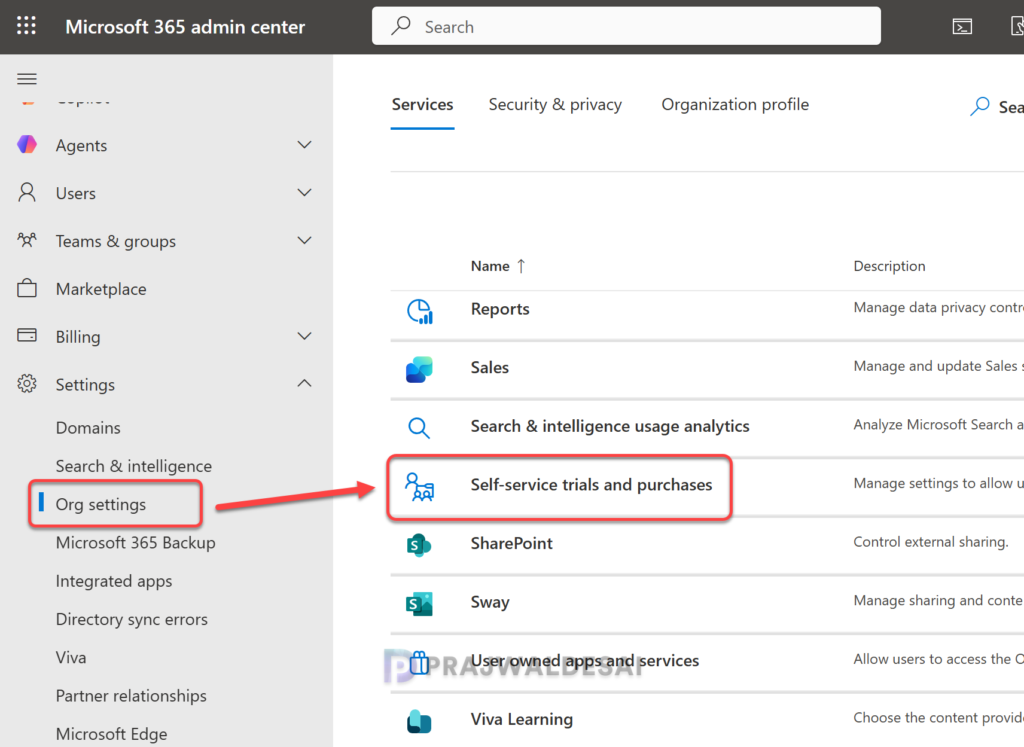Image resolution: width=1024 pixels, height=747 pixels.
Task: Open Partner relationships in sidebar
Action: [x=131, y=696]
